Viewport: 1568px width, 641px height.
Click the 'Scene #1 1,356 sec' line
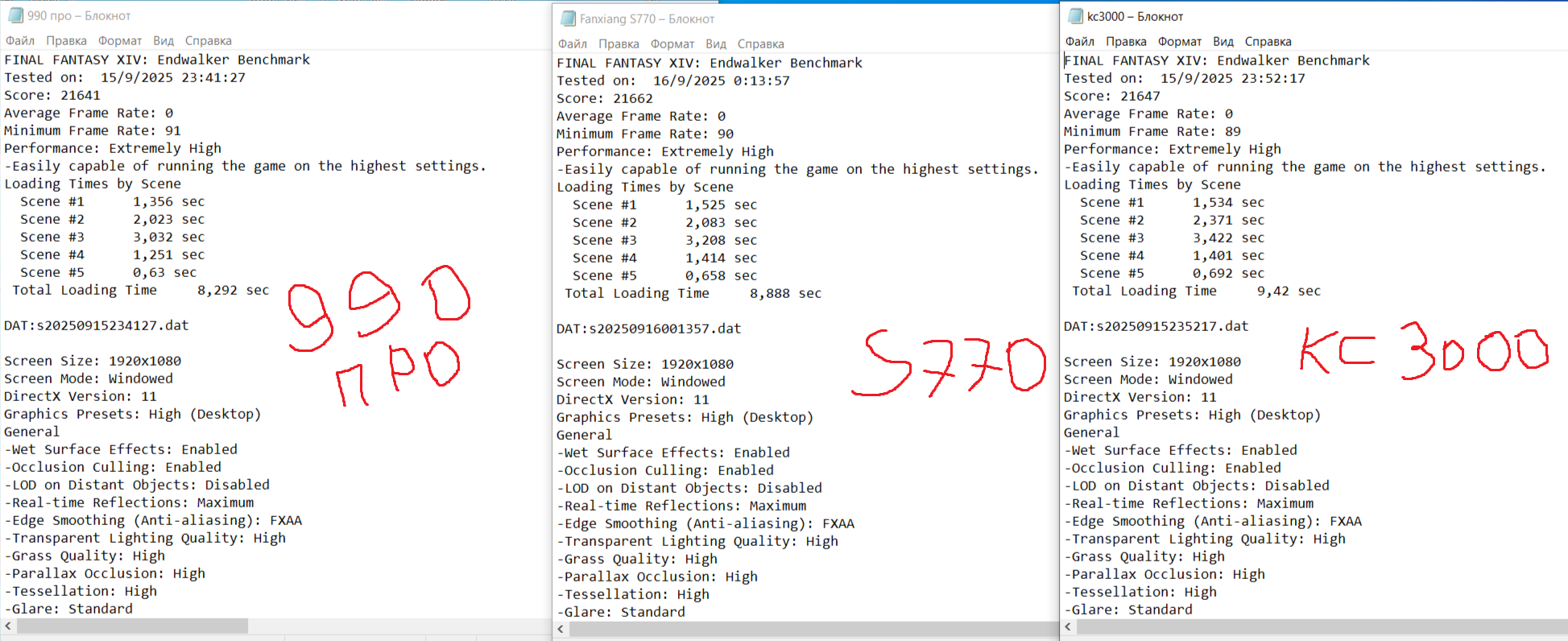click(x=113, y=201)
